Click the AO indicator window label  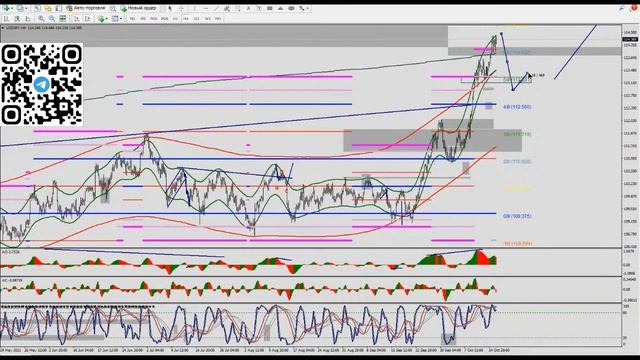pyautogui.click(x=10, y=252)
